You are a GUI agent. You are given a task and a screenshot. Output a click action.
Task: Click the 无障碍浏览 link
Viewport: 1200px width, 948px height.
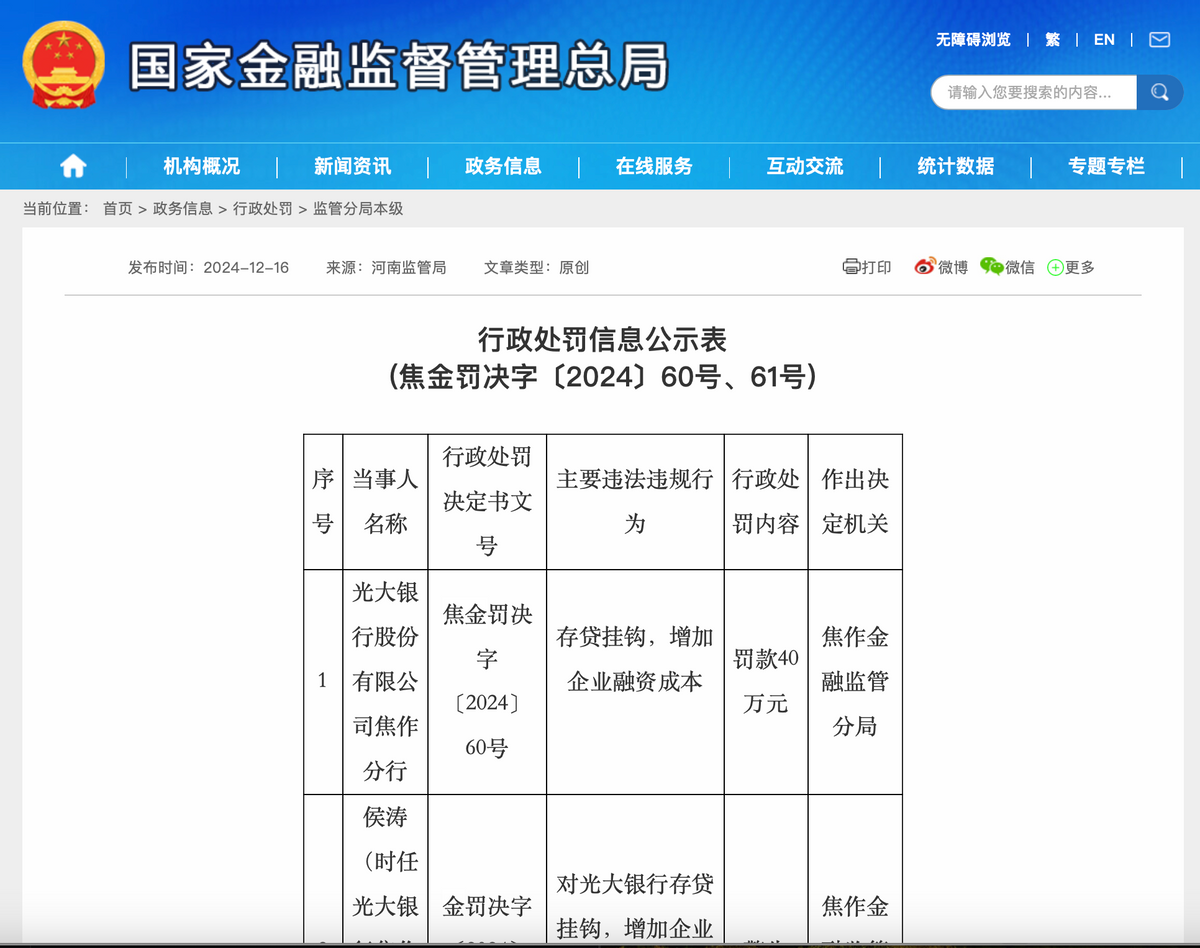(x=973, y=40)
